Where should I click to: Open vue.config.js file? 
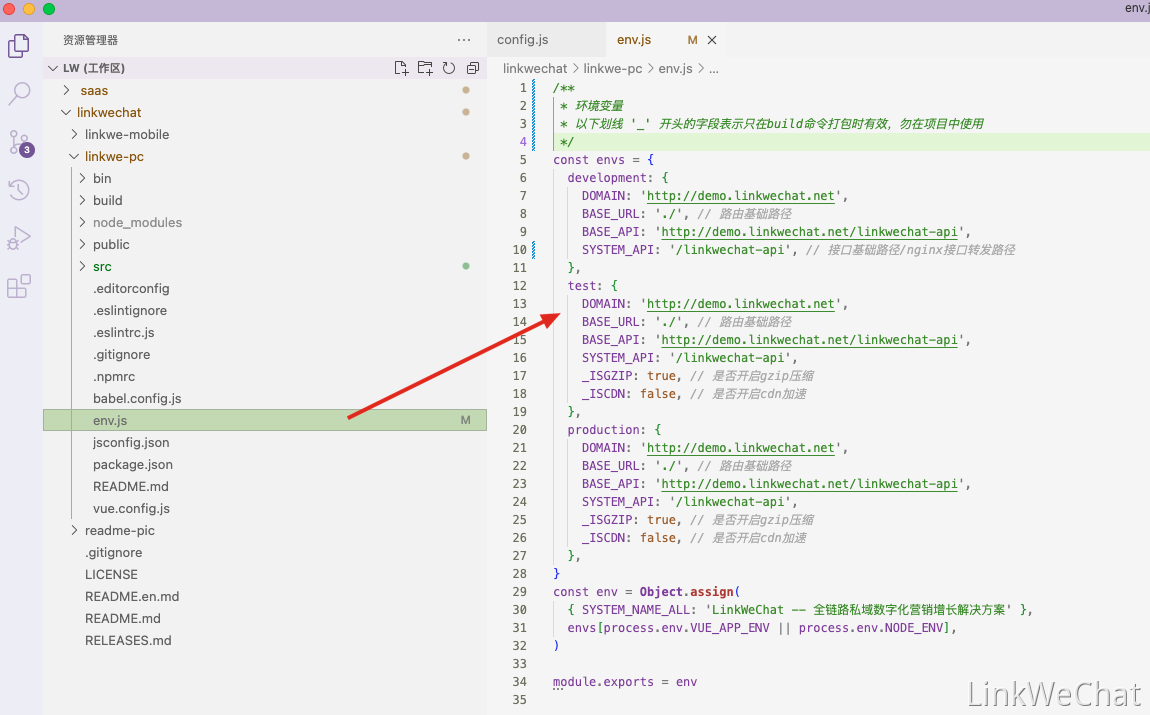tap(131, 508)
